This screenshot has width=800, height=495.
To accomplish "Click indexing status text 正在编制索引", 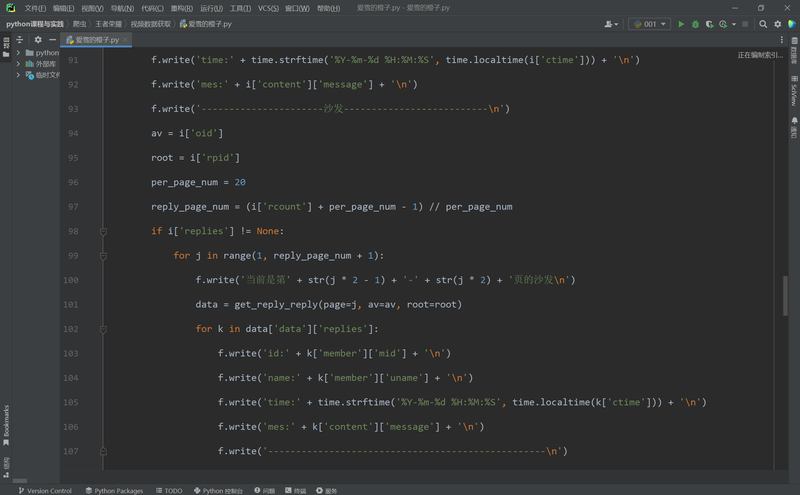I will click(760, 55).
